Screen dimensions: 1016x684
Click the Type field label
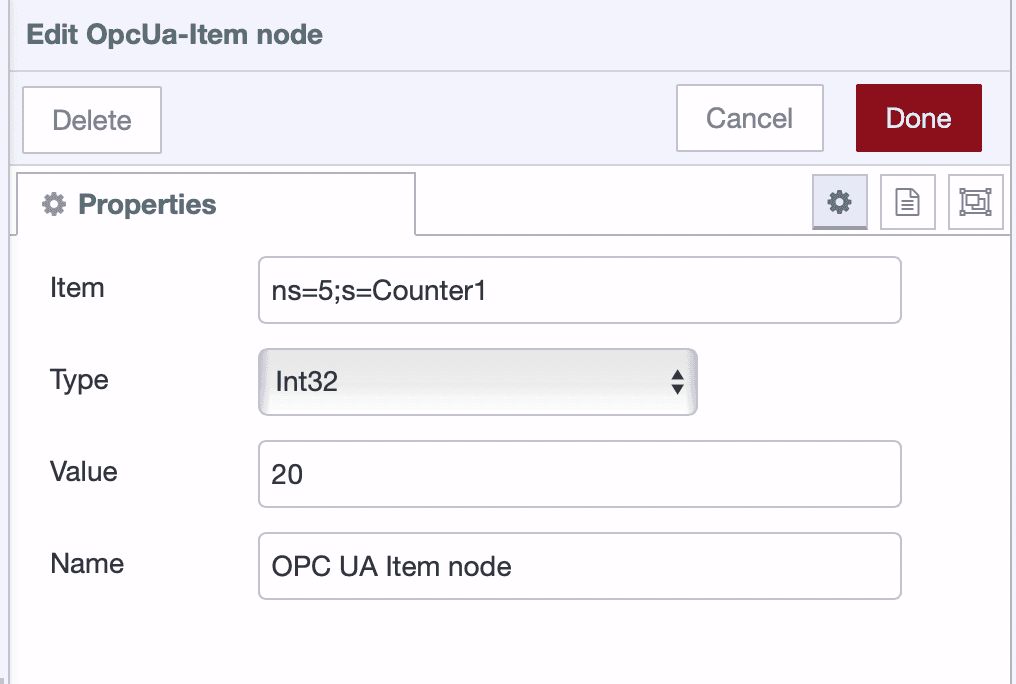[x=78, y=380]
